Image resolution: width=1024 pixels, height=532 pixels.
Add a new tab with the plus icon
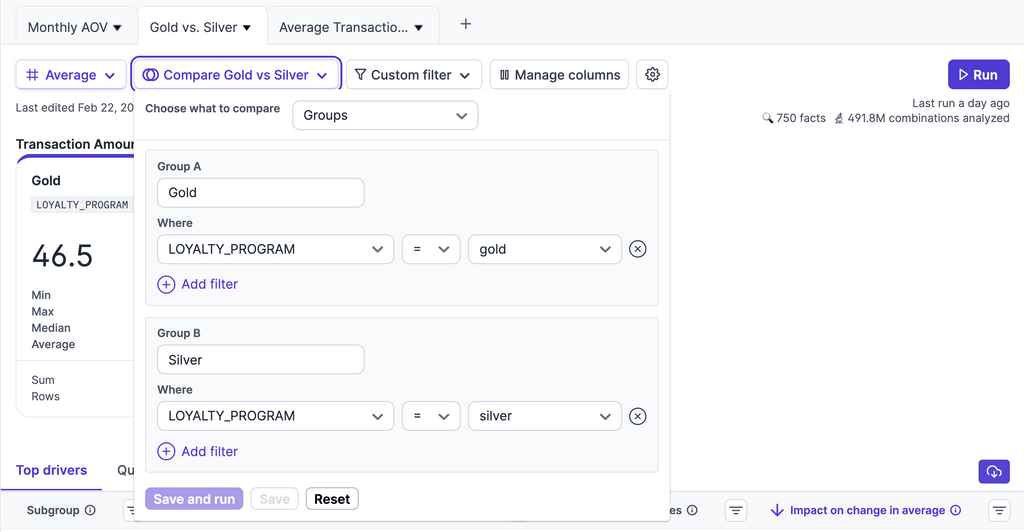(x=465, y=25)
